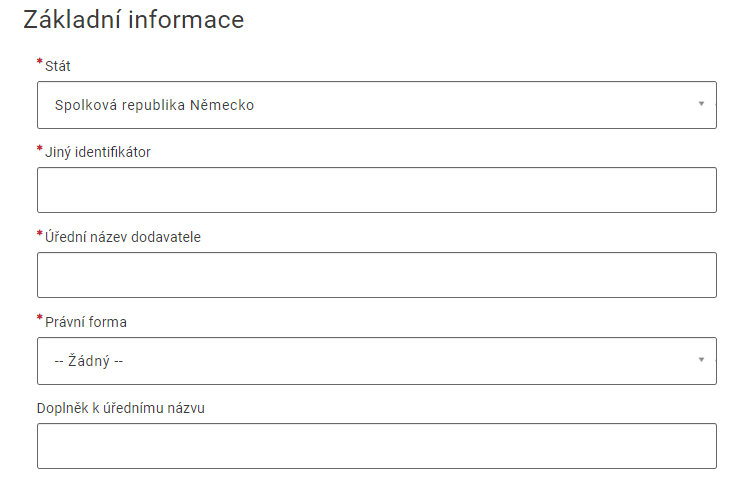This screenshot has height=477, width=743.
Task: Click into the Úřední název dodavatele field
Action: pos(376,275)
